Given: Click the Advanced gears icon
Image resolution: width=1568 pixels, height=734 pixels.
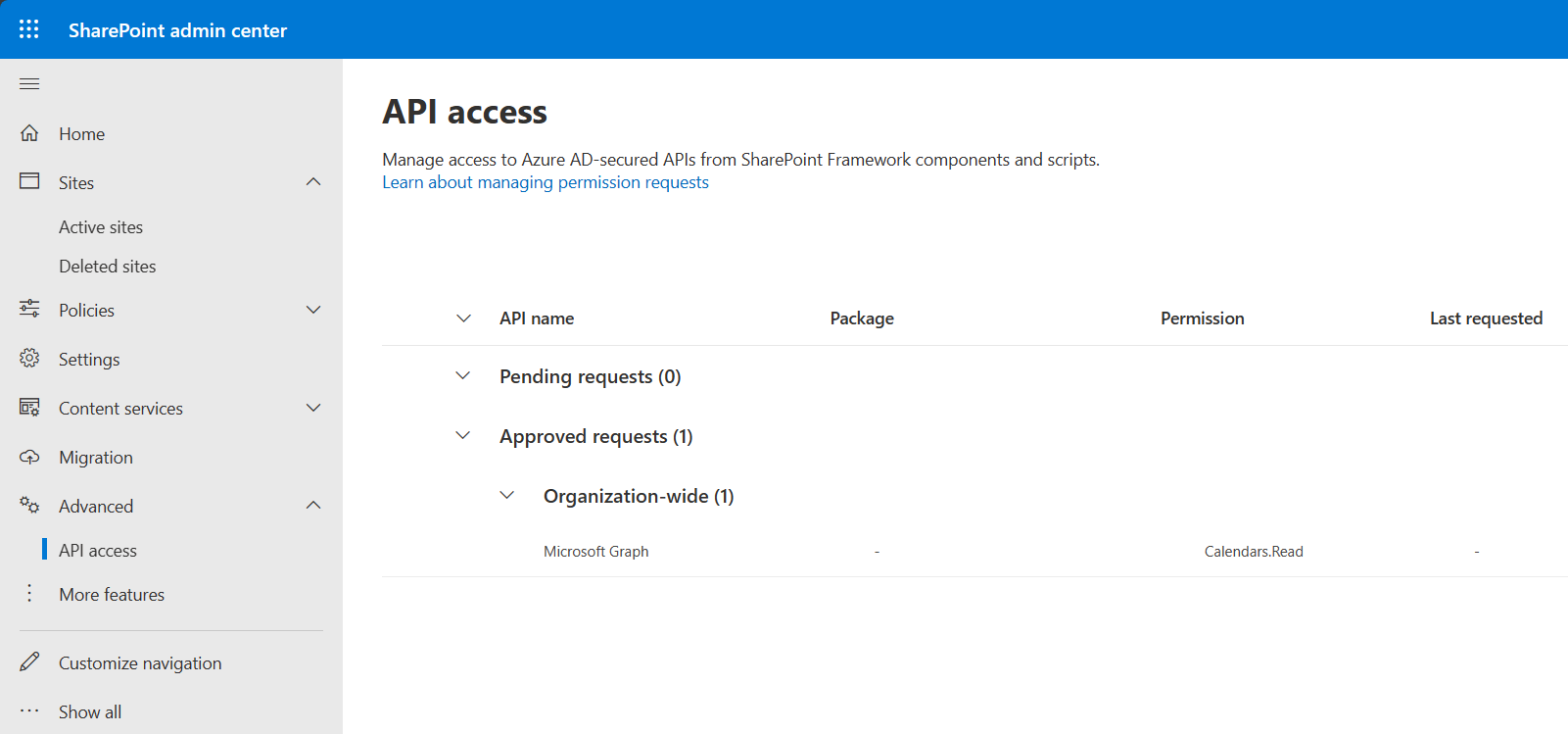Looking at the screenshot, I should [29, 506].
